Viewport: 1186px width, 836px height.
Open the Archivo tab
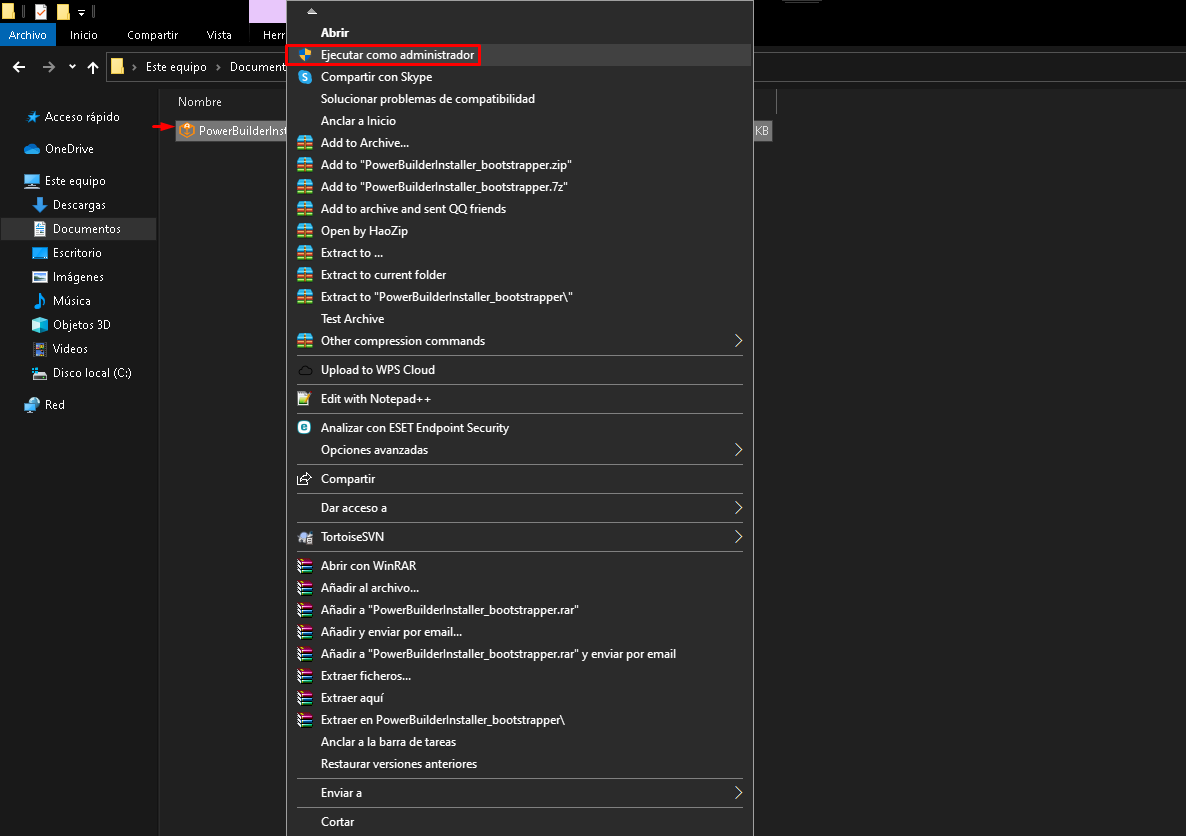tap(28, 35)
